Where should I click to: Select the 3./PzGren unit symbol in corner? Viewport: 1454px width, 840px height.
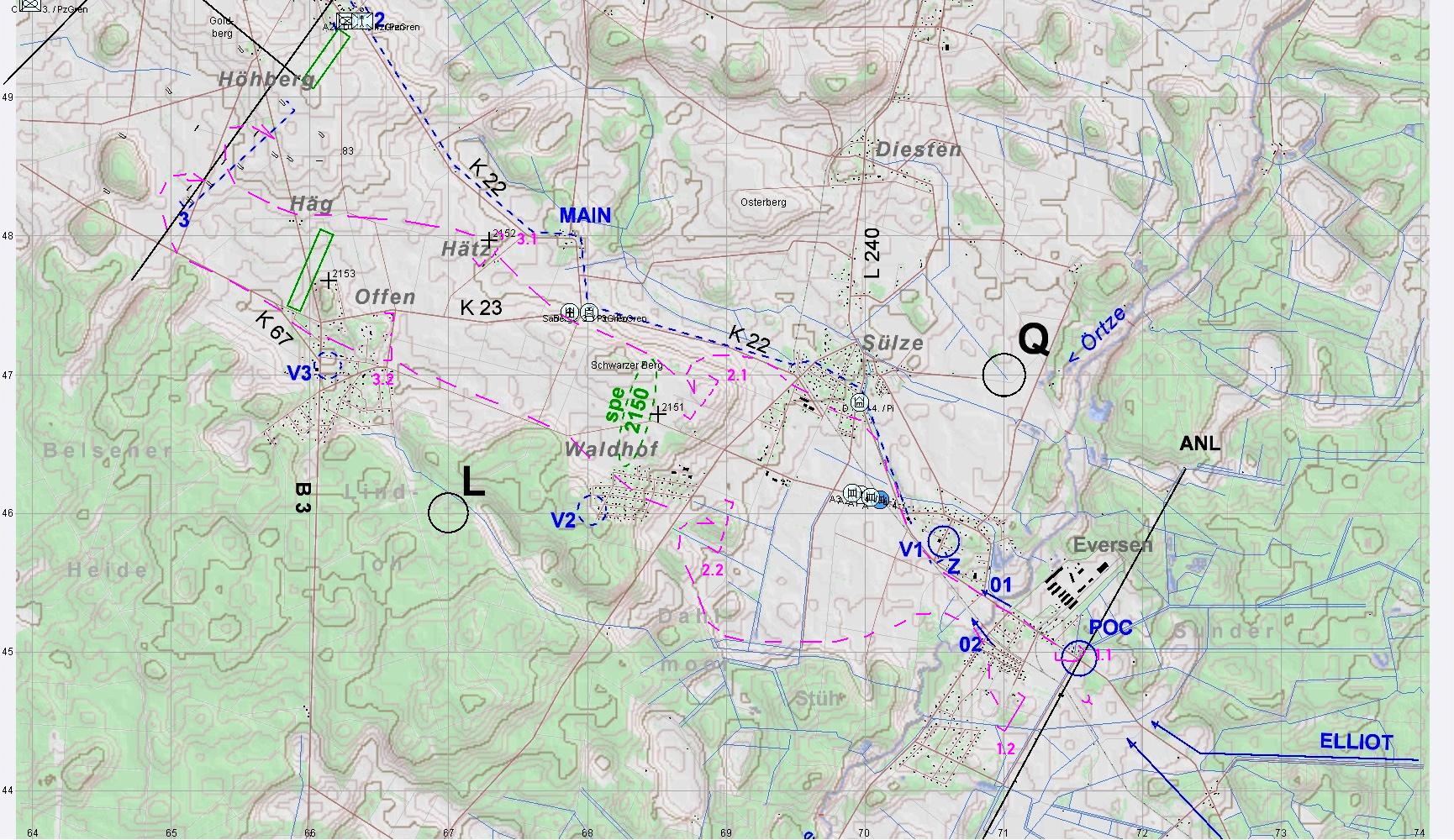pyautogui.click(x=30, y=5)
